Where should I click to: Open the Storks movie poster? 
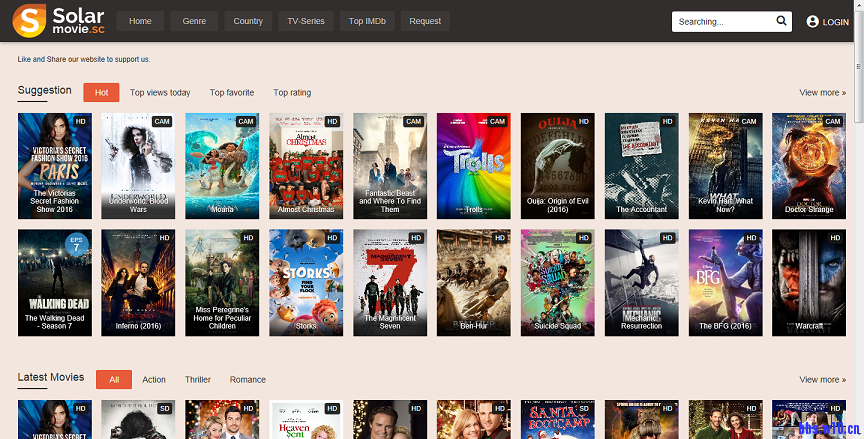tap(306, 283)
